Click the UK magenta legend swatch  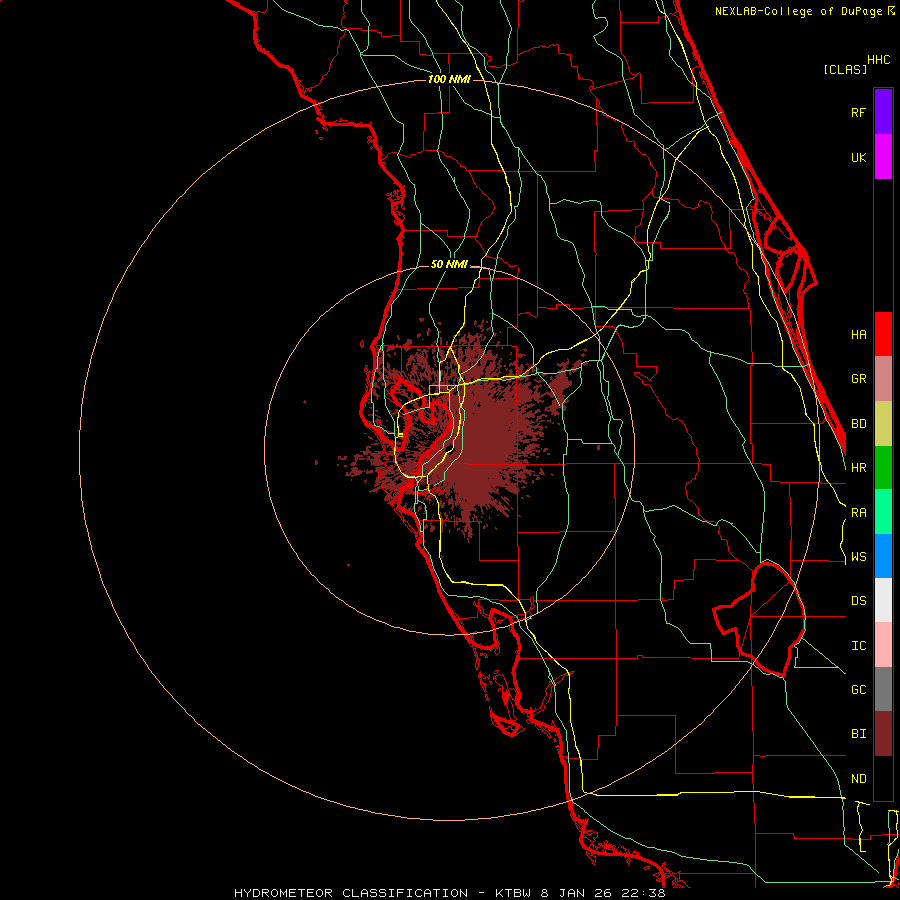coord(883,157)
